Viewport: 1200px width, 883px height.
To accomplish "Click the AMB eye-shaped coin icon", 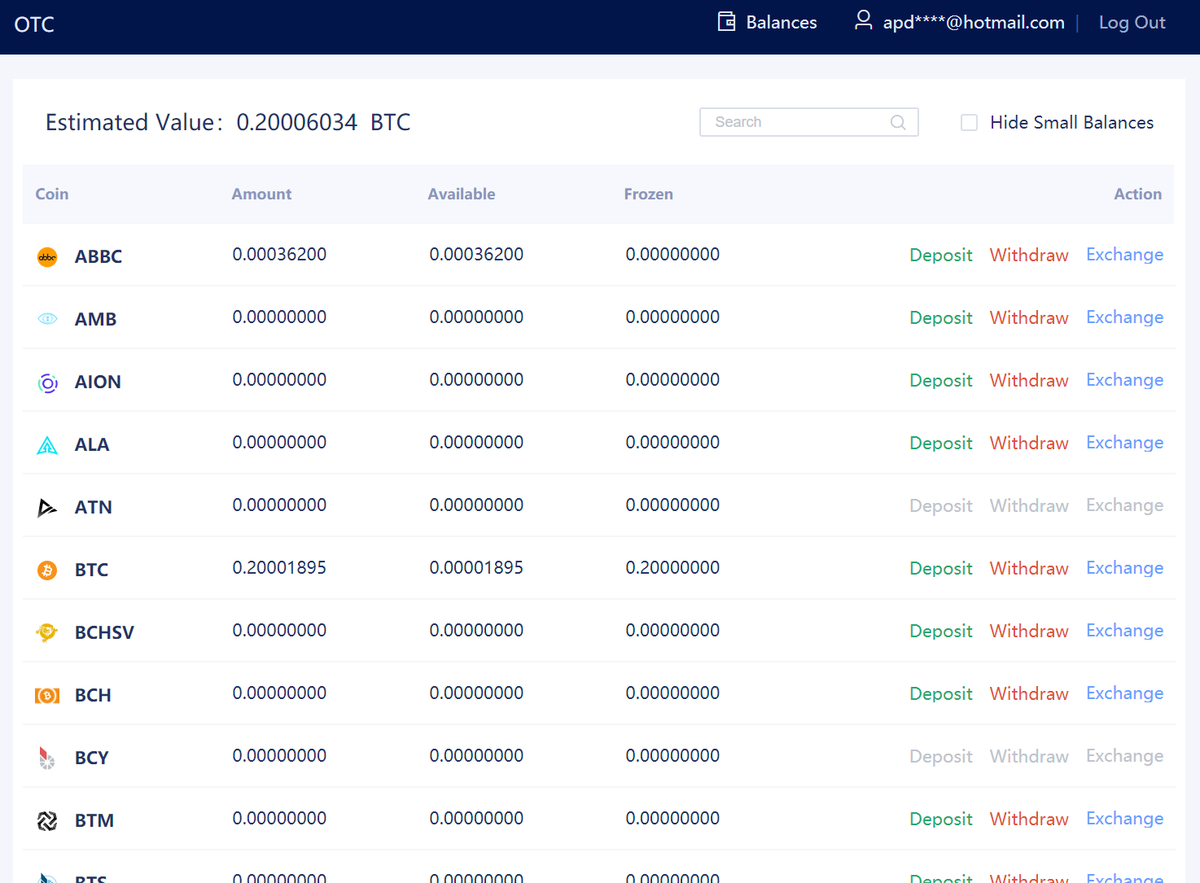I will tap(47, 319).
